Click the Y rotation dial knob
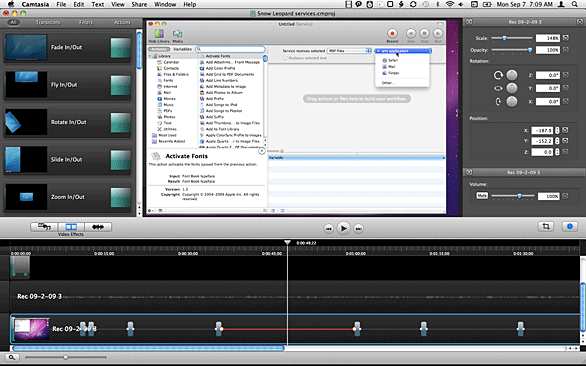The height and width of the screenshot is (366, 586). tap(512, 88)
